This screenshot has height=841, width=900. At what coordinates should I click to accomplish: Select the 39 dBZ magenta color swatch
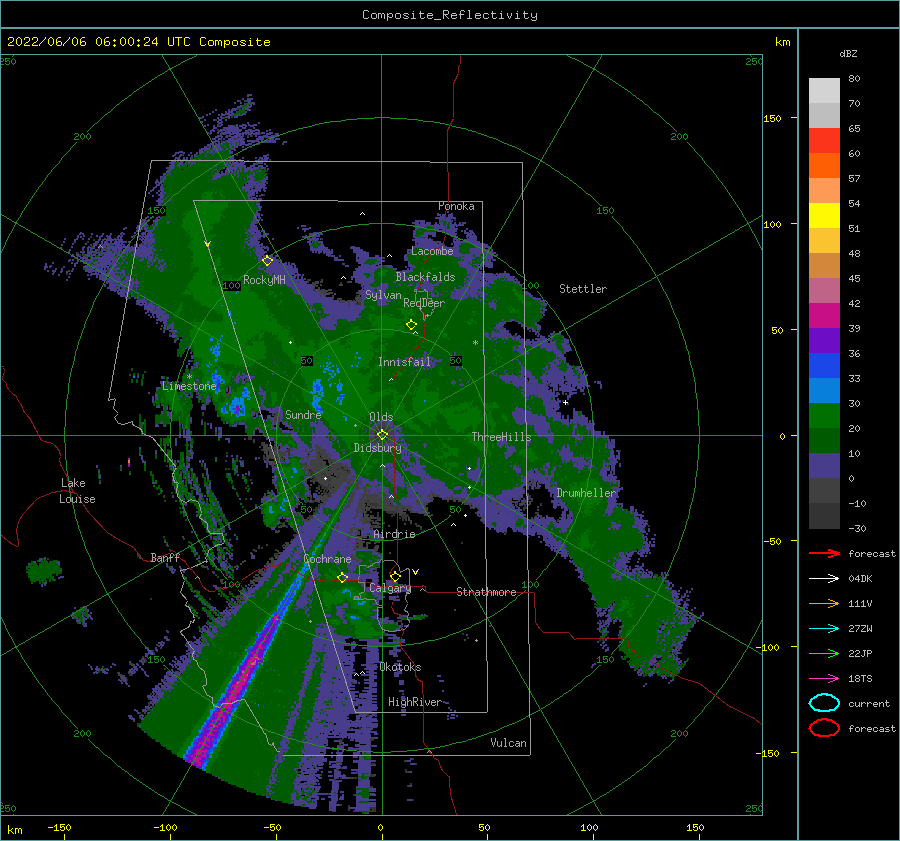coord(824,316)
